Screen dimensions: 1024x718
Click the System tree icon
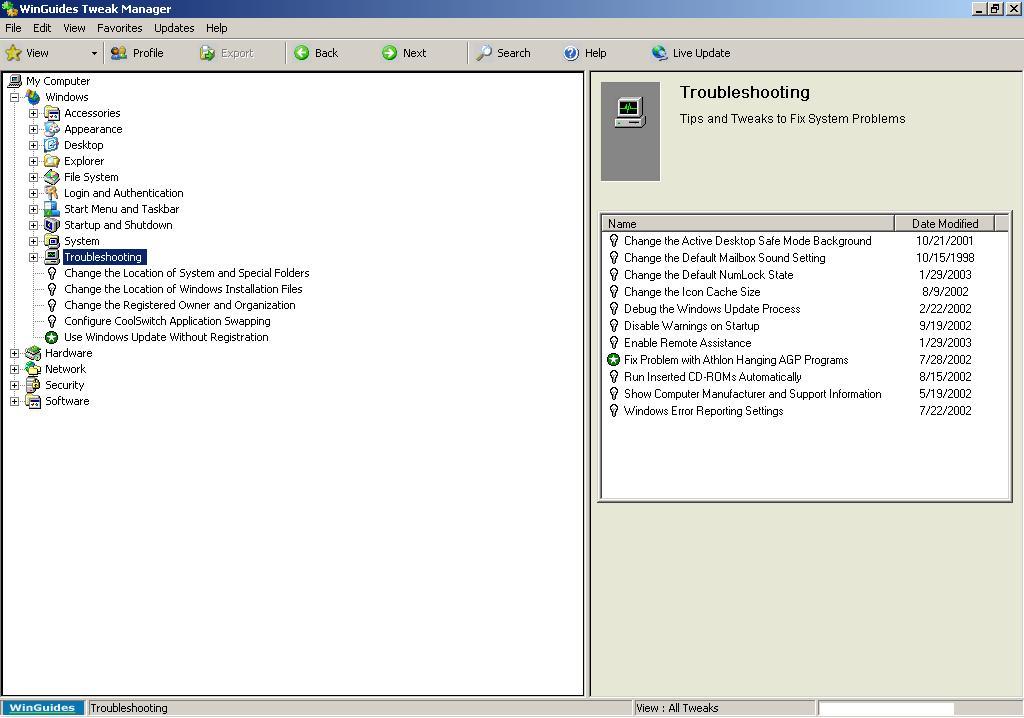[52, 241]
